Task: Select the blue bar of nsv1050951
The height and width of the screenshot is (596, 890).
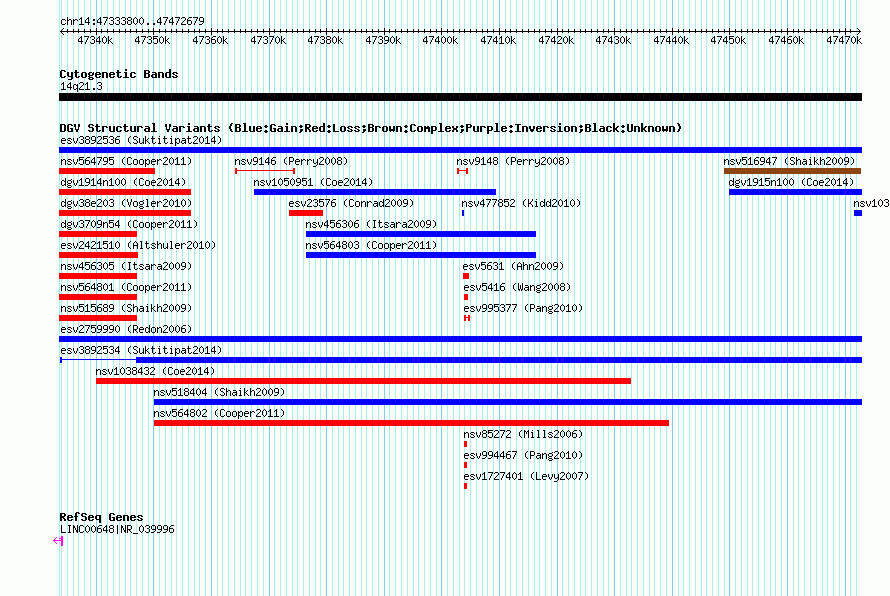Action: click(x=375, y=192)
